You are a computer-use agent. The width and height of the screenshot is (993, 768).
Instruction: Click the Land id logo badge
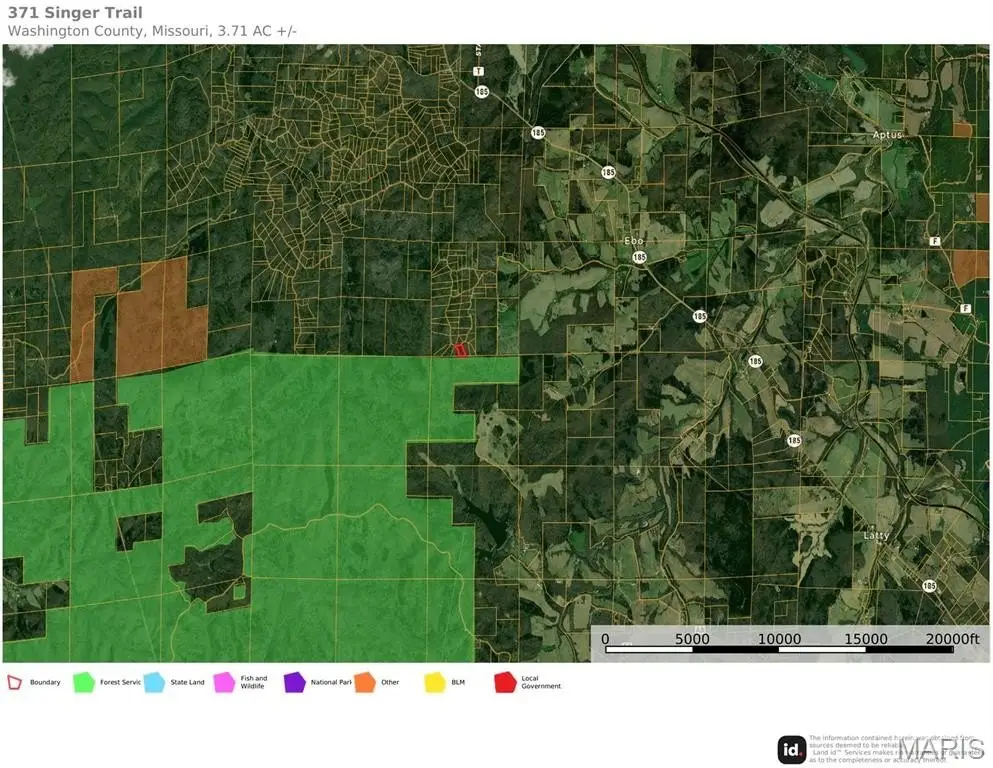[x=792, y=749]
